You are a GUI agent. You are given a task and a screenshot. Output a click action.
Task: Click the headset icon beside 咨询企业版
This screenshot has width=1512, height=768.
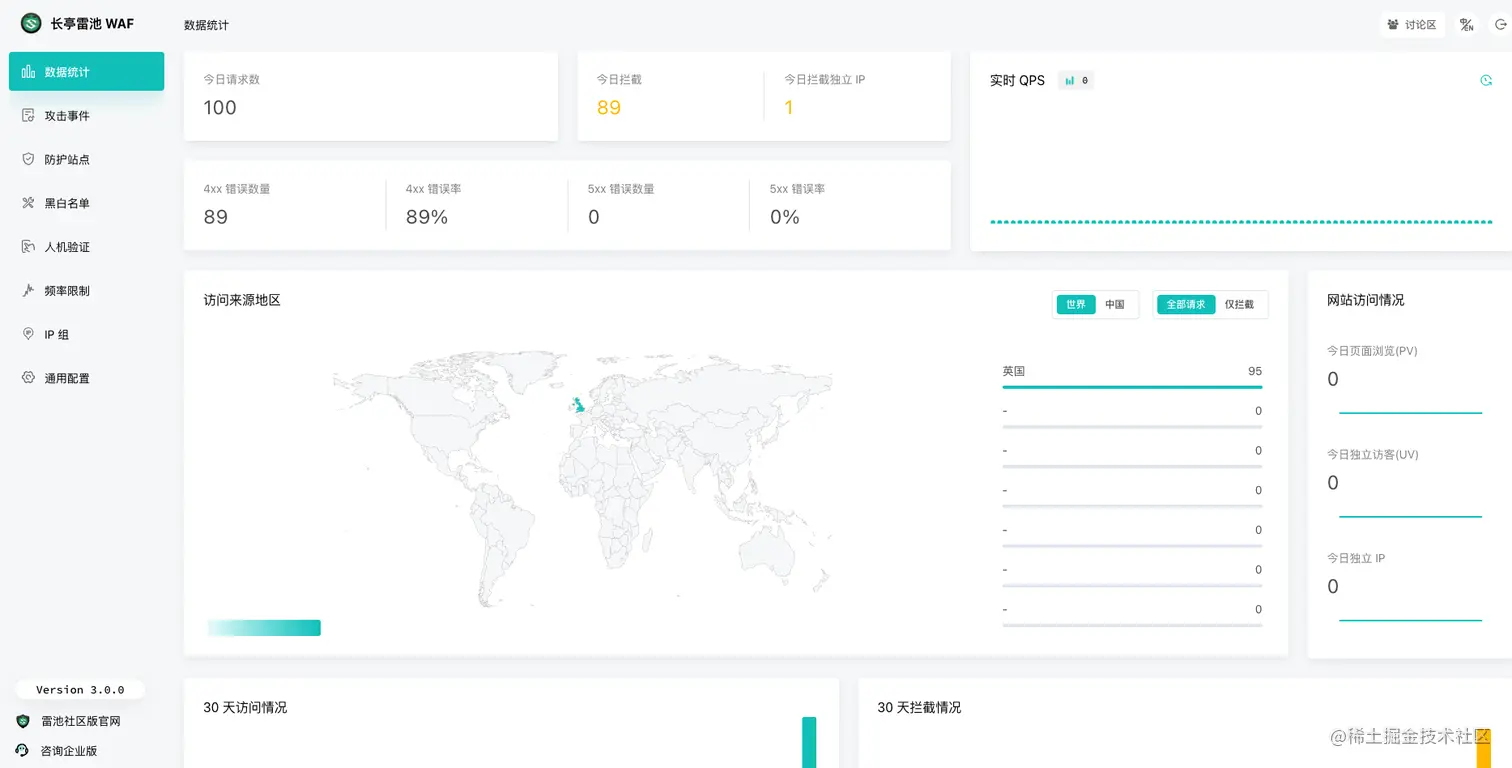click(x=23, y=750)
